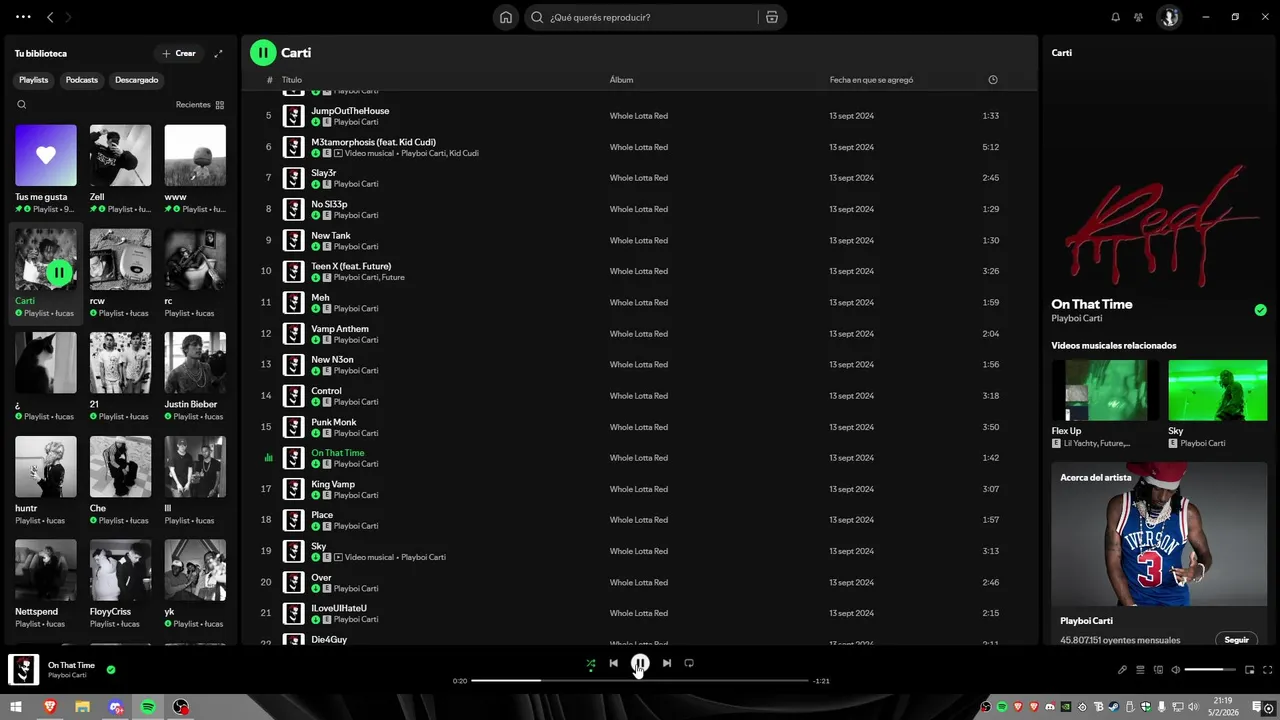Skip to the previous track
The image size is (1280, 720).
(614, 663)
